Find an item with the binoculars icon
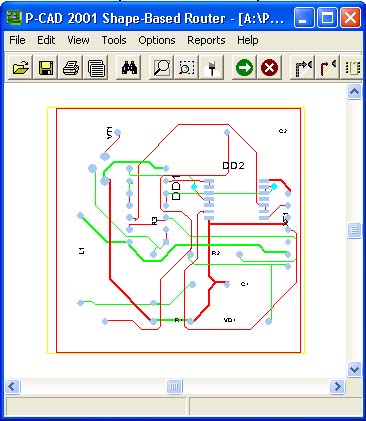366x421 pixels. [x=129, y=68]
